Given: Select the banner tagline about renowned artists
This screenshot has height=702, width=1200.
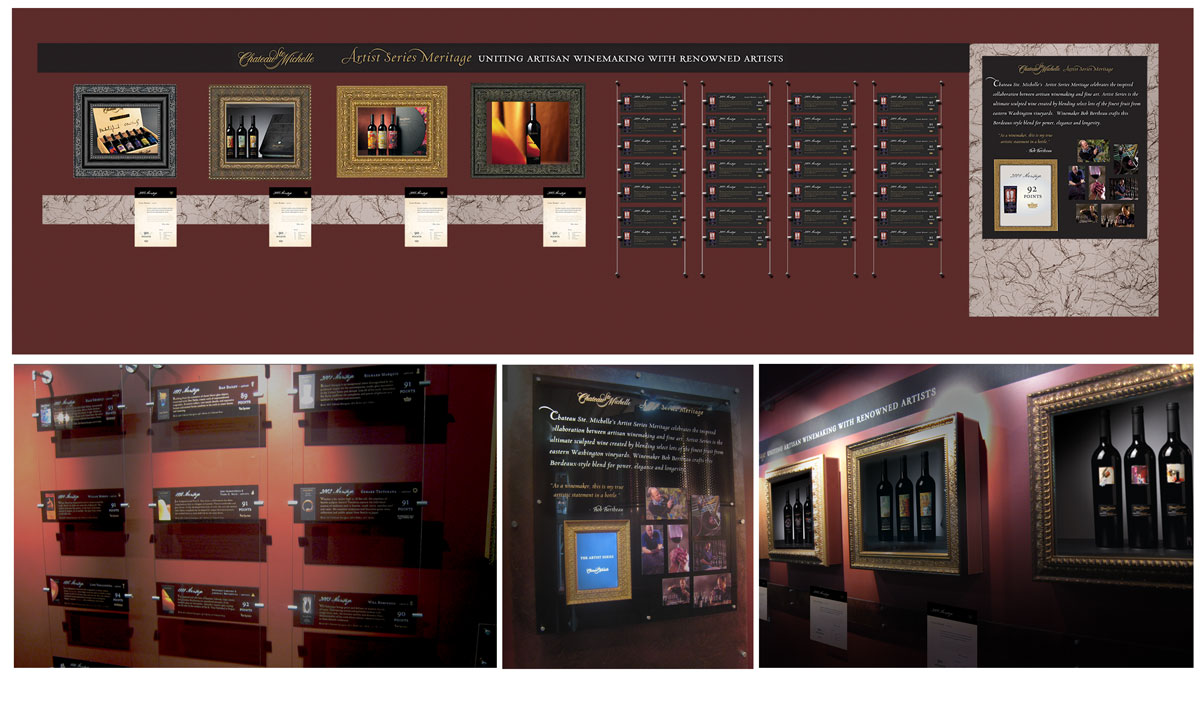Looking at the screenshot, I should [630, 59].
